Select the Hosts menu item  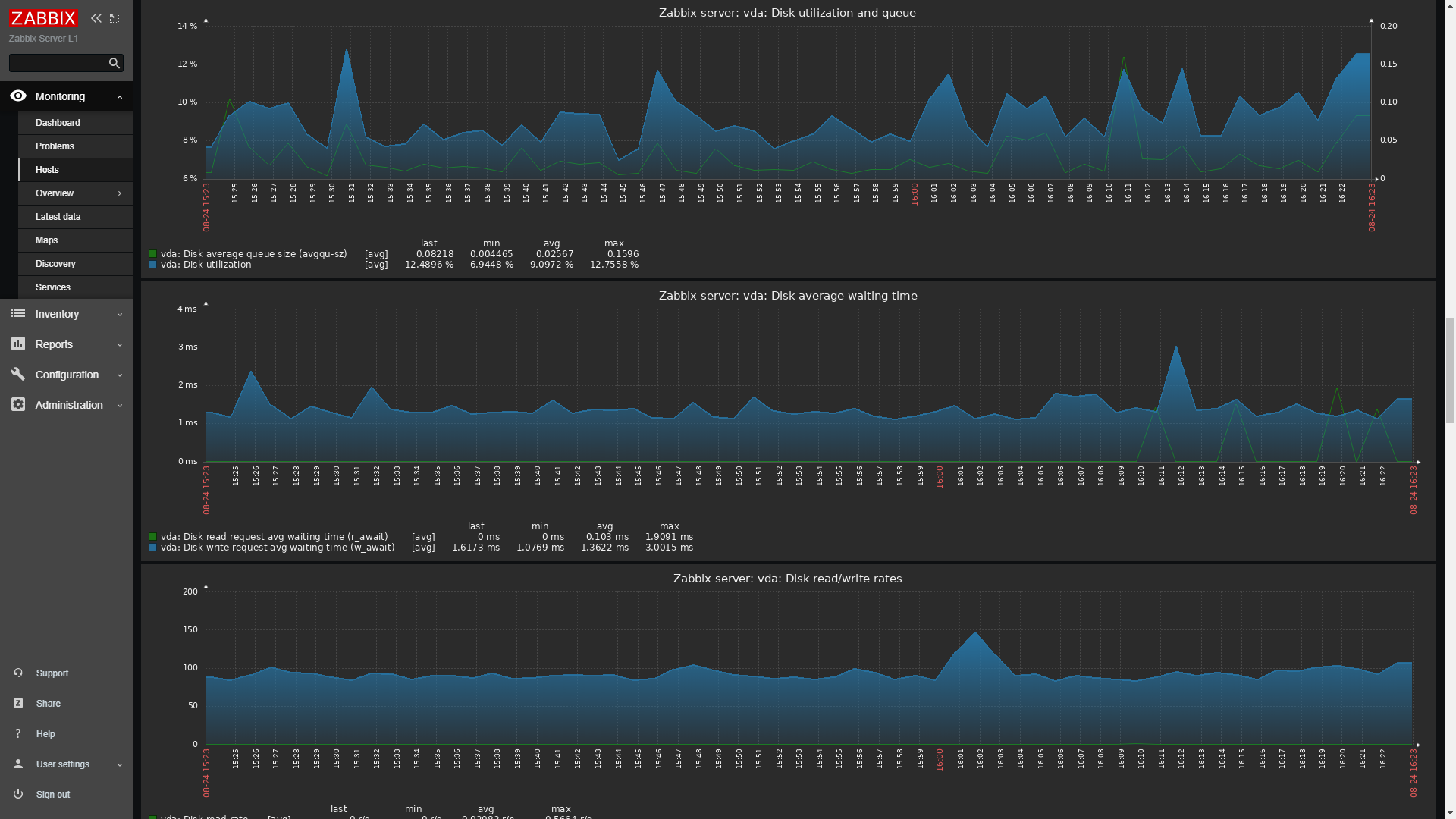[75, 170]
